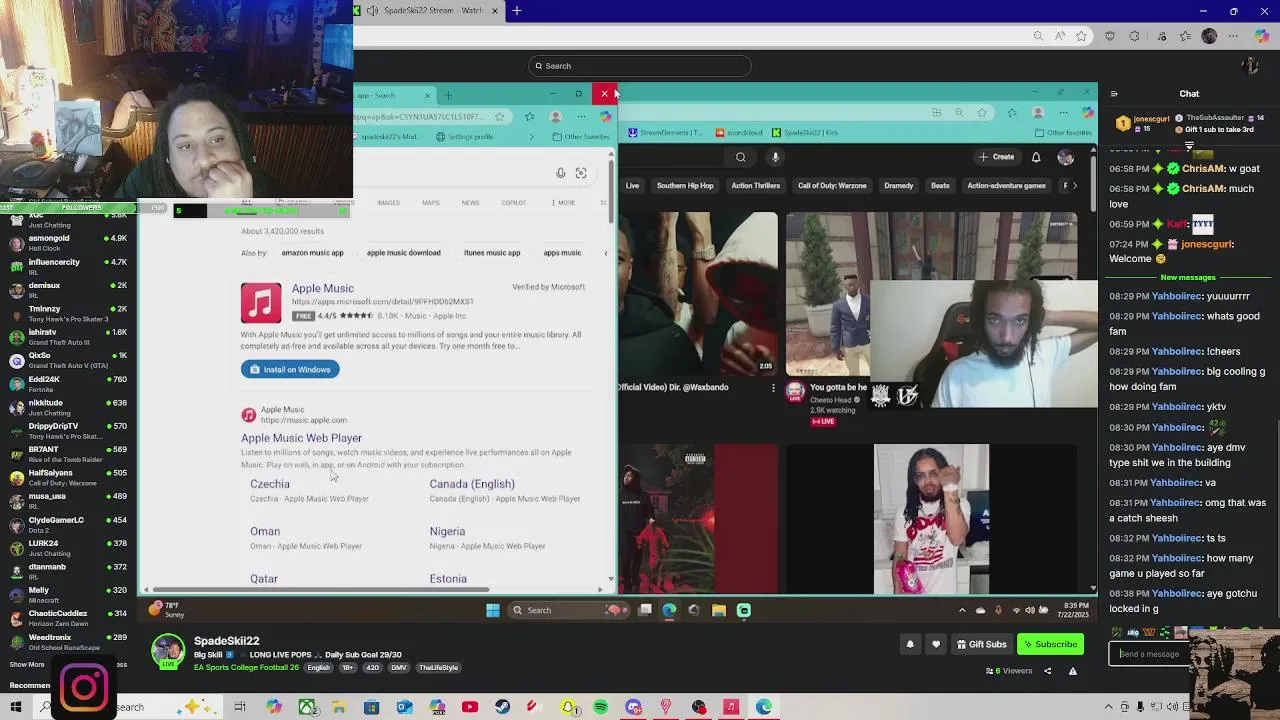Open the Apple Music icon on the bottom taskbar
1280x720 pixels.
(730, 707)
